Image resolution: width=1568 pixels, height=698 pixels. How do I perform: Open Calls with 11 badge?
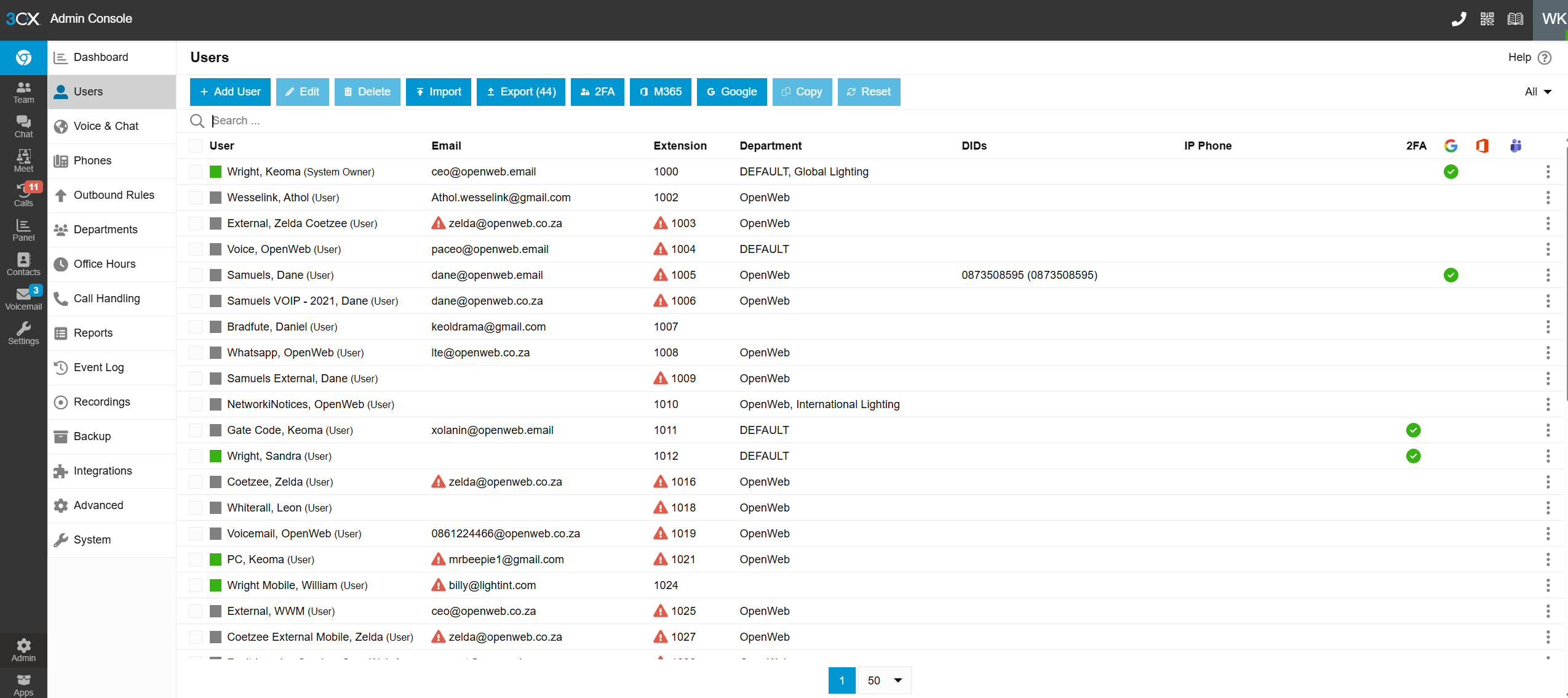coord(23,195)
